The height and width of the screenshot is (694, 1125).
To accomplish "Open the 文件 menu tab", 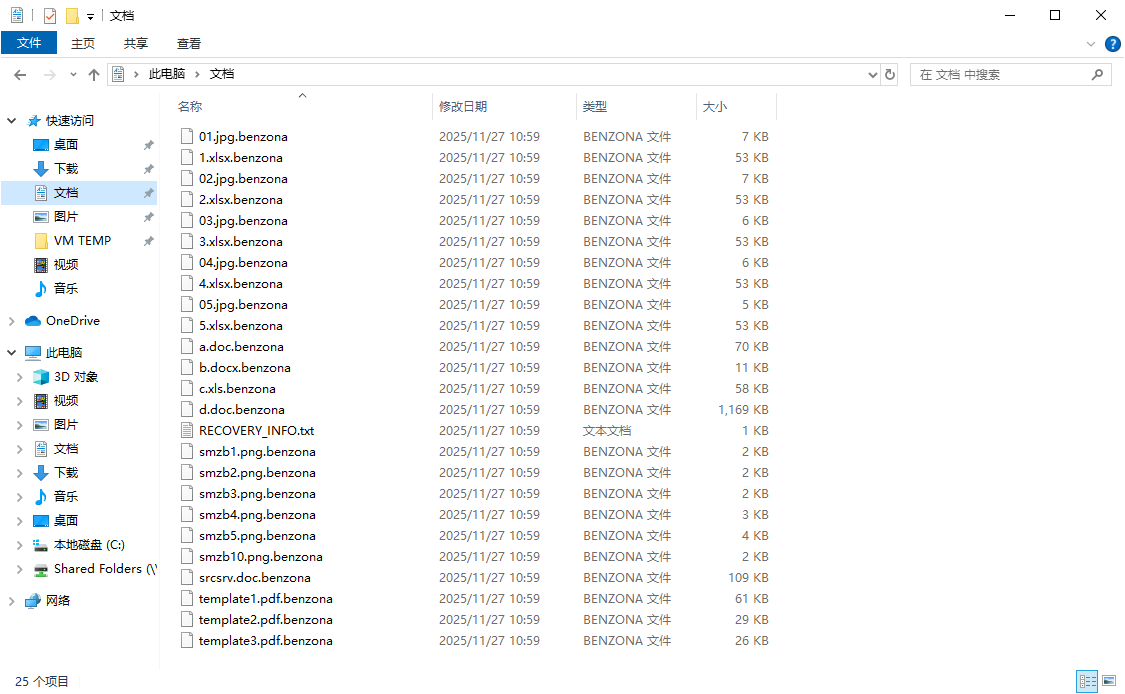I will pos(29,43).
